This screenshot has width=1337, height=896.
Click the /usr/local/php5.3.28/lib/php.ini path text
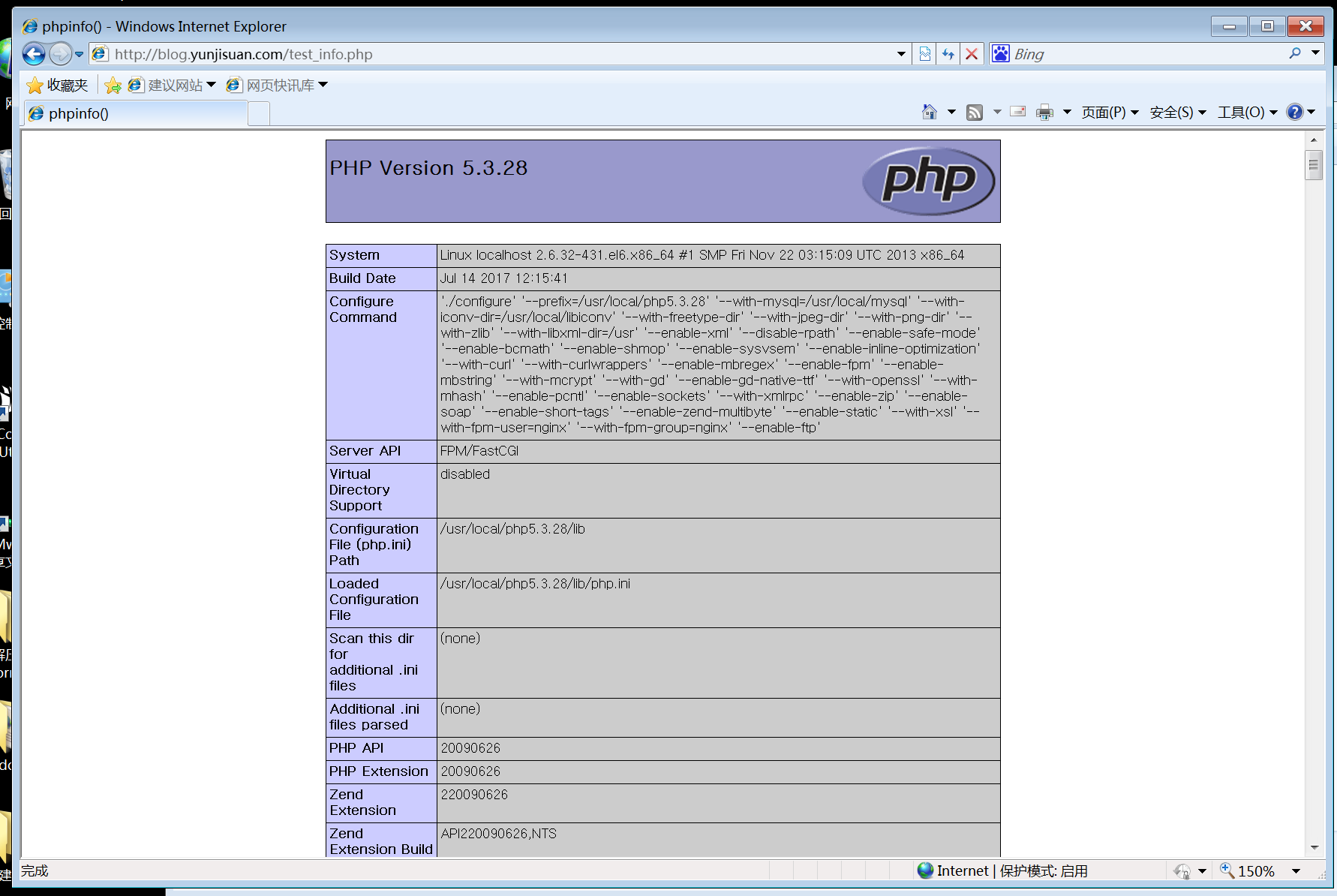point(535,584)
